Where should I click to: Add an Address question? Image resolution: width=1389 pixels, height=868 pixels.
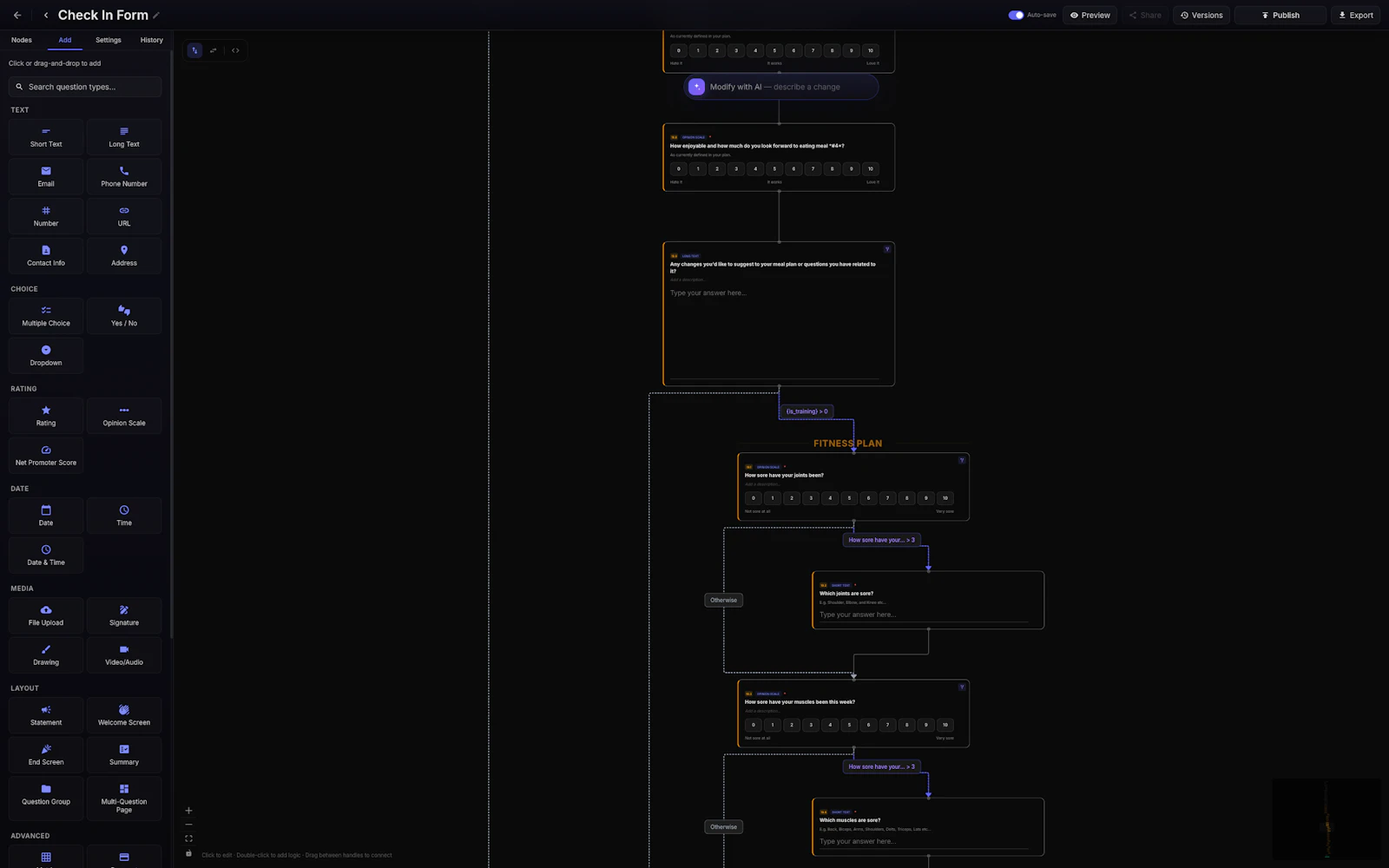point(124,255)
